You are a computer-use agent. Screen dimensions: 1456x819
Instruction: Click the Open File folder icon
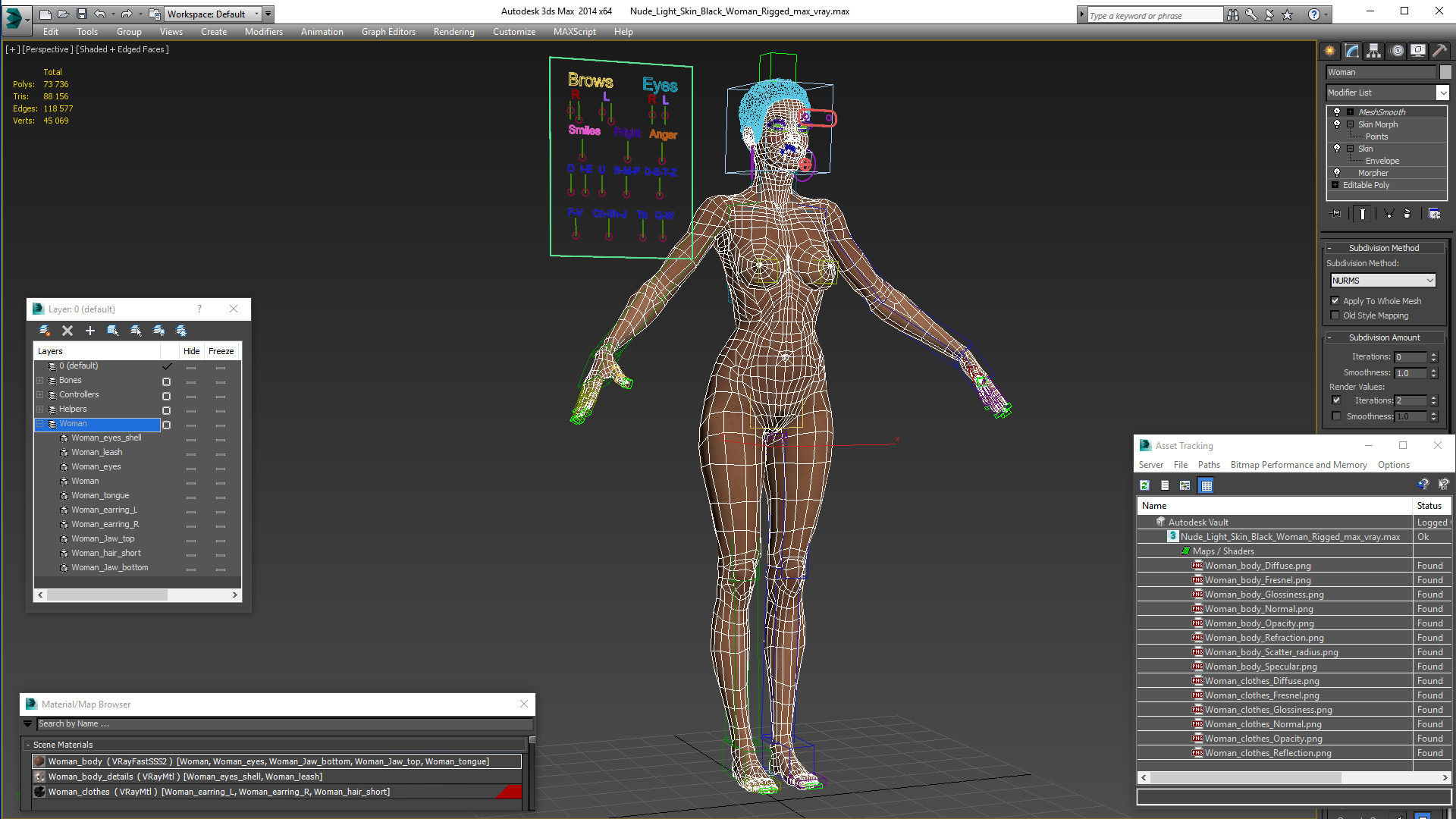coord(63,14)
